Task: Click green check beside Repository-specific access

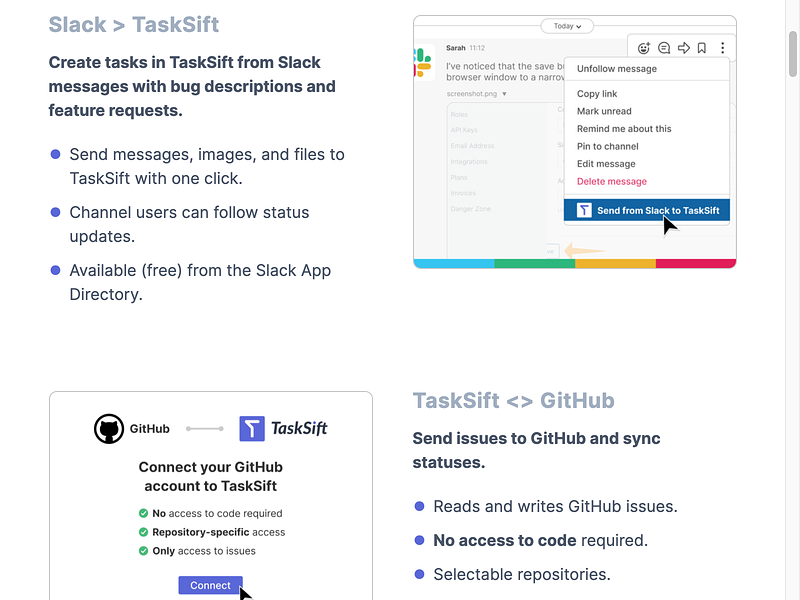Action: click(143, 532)
